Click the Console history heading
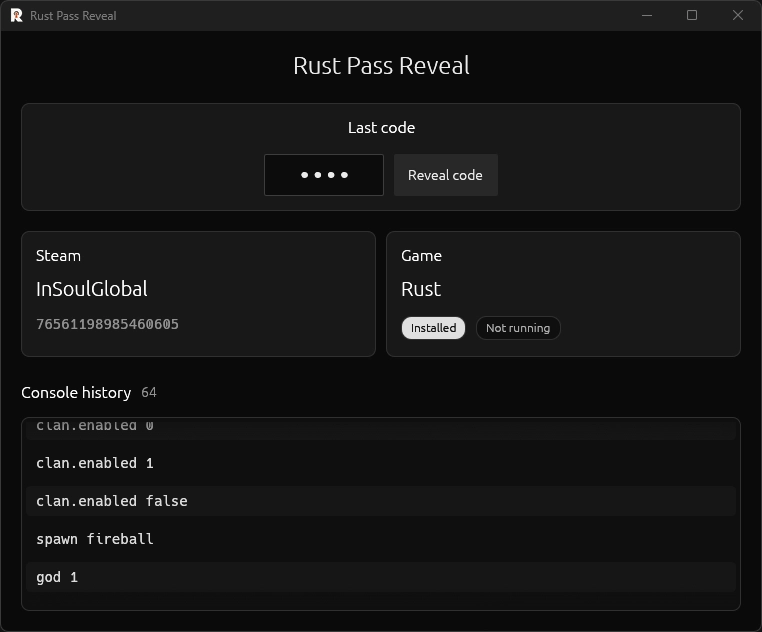 click(76, 393)
